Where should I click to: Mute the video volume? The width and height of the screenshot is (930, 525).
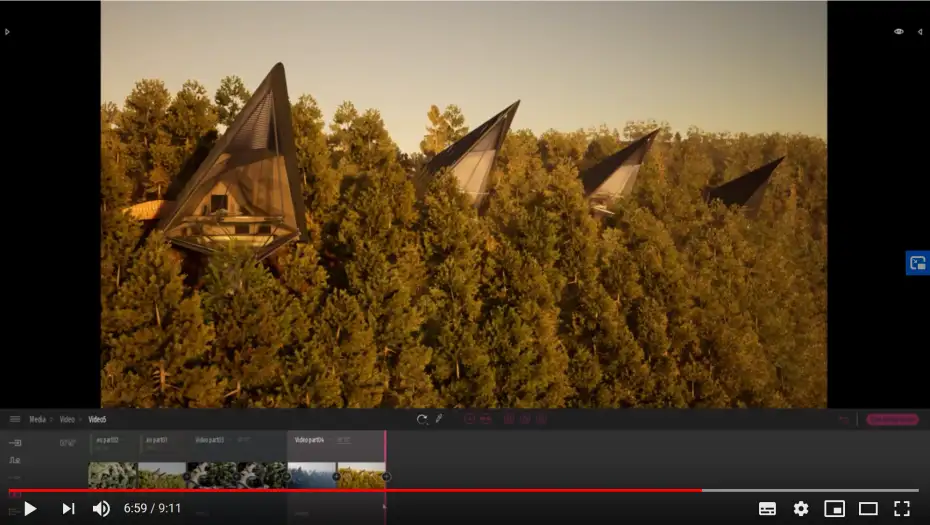[x=101, y=508]
